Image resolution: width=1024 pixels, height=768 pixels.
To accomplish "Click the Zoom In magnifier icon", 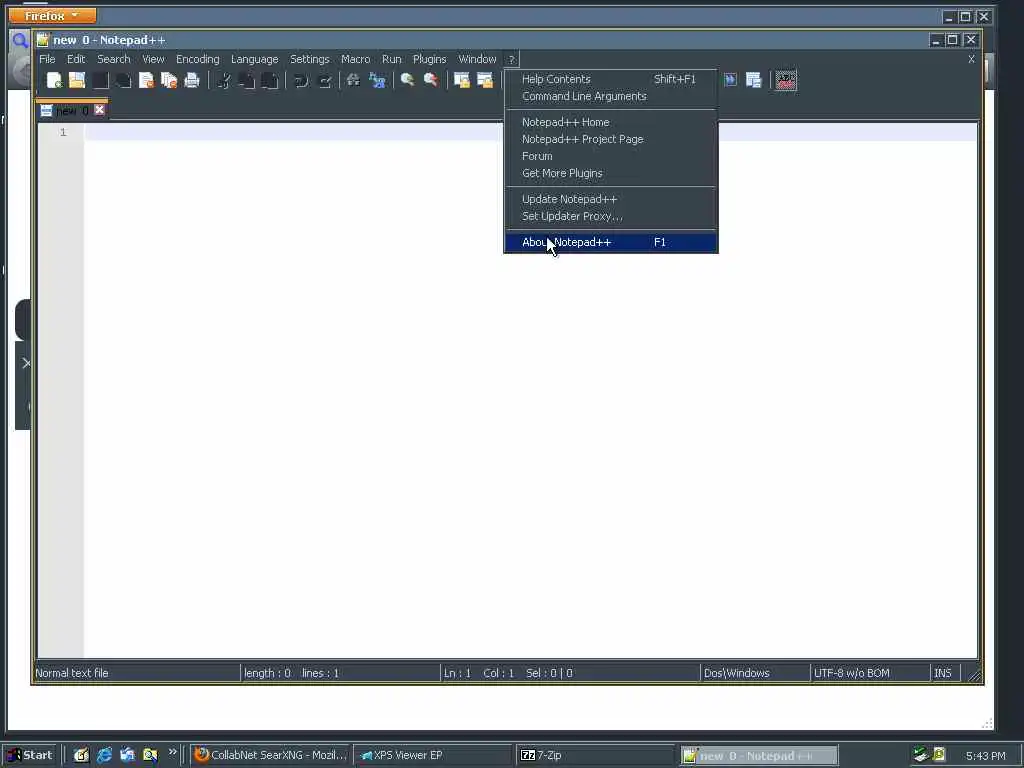I will [408, 80].
